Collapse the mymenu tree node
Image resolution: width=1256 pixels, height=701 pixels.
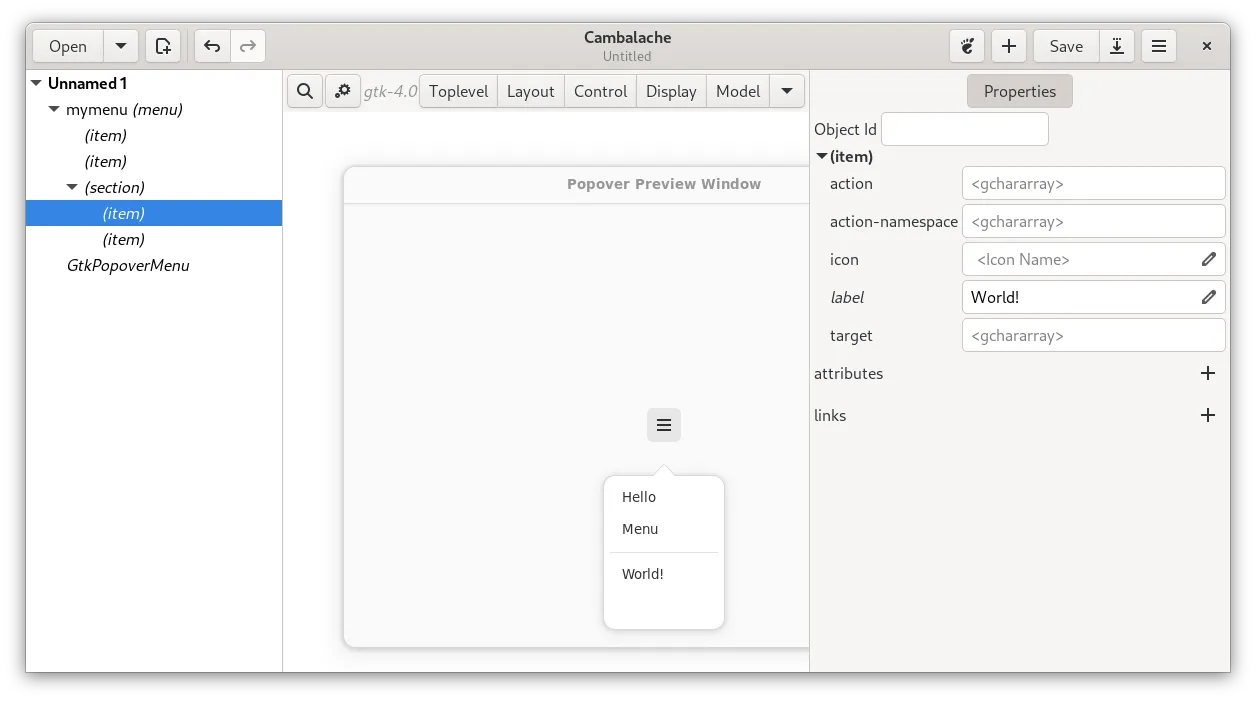coord(55,110)
